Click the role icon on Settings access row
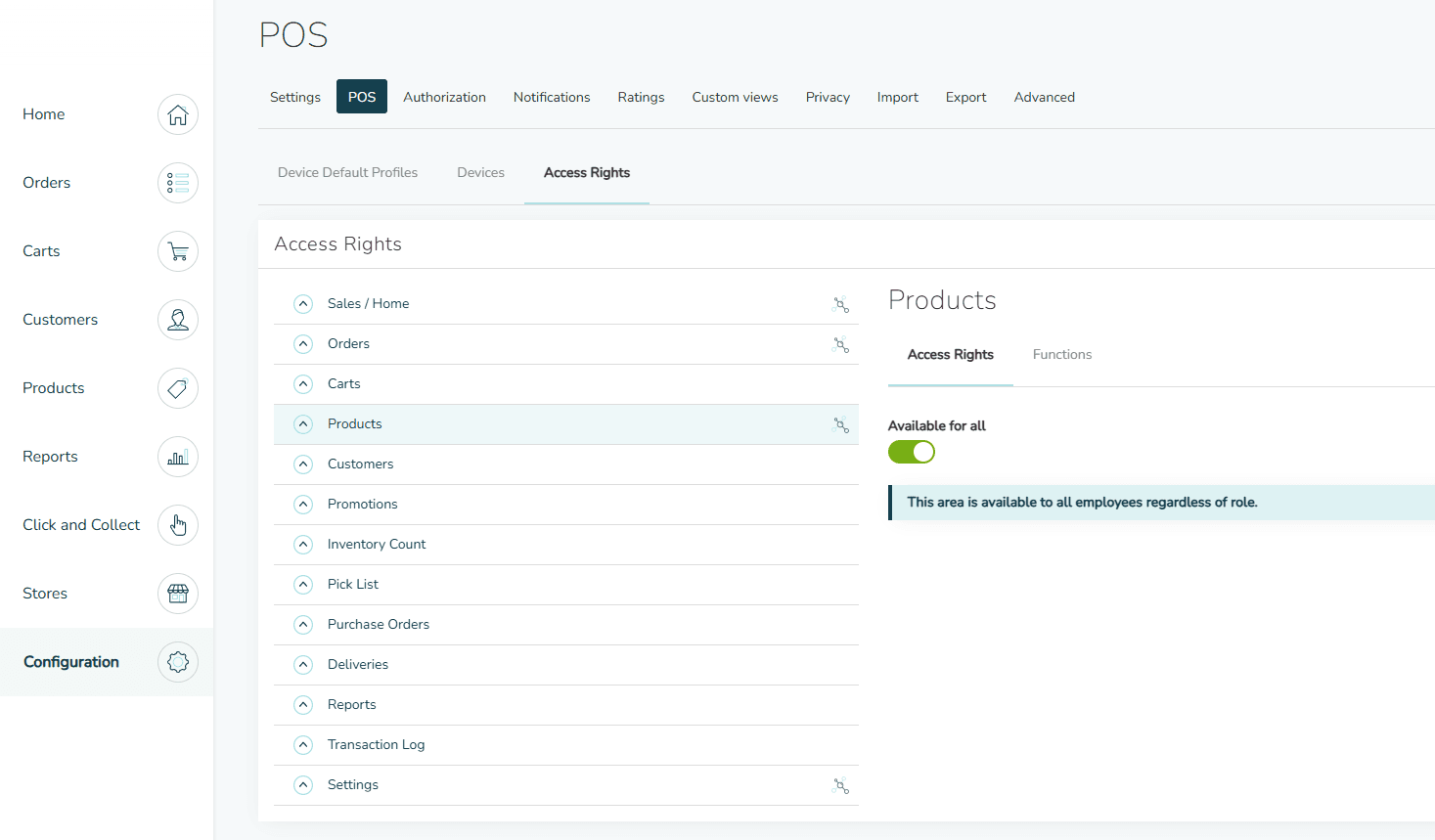 click(x=840, y=785)
